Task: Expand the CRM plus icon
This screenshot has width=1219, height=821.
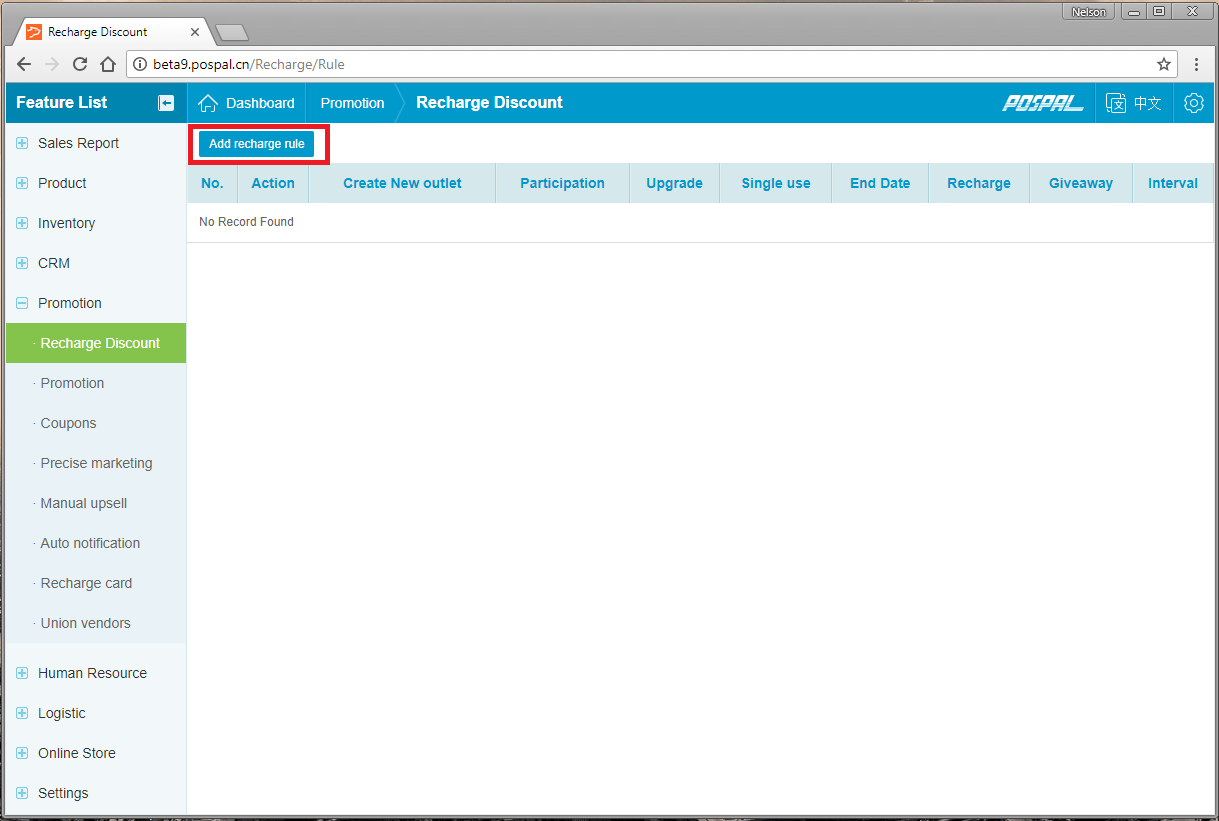Action: 22,263
